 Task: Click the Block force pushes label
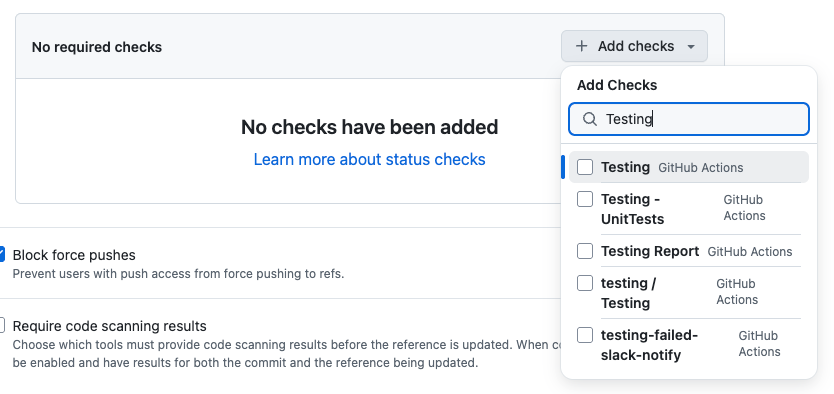point(74,255)
